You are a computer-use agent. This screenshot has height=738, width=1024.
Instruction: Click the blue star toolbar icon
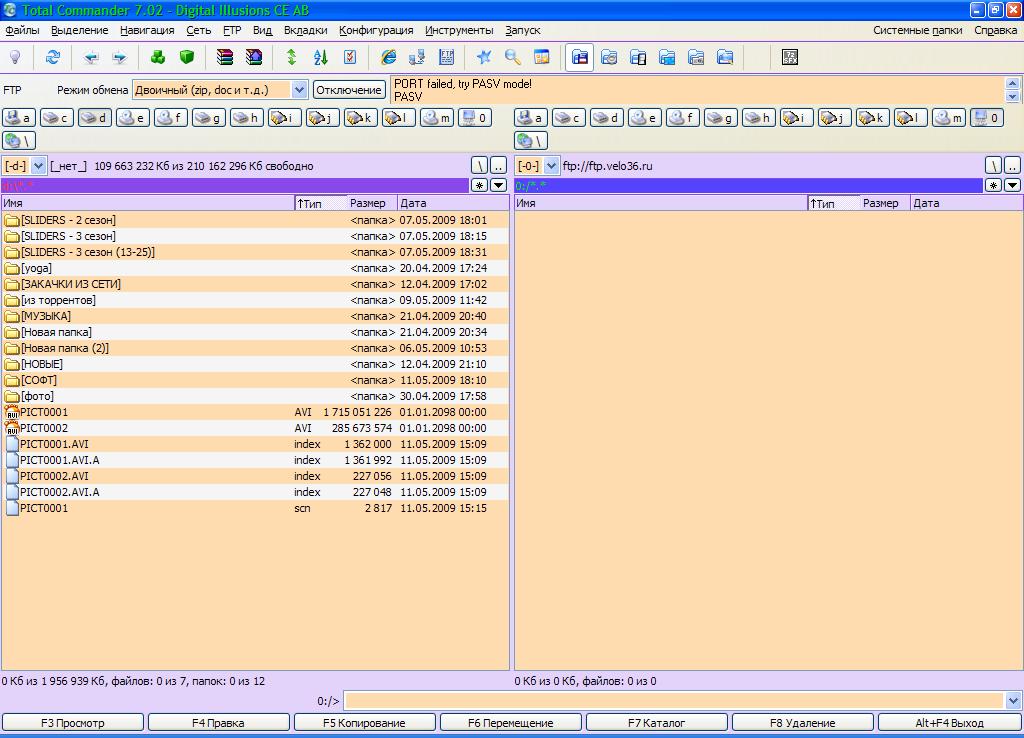click(x=484, y=57)
